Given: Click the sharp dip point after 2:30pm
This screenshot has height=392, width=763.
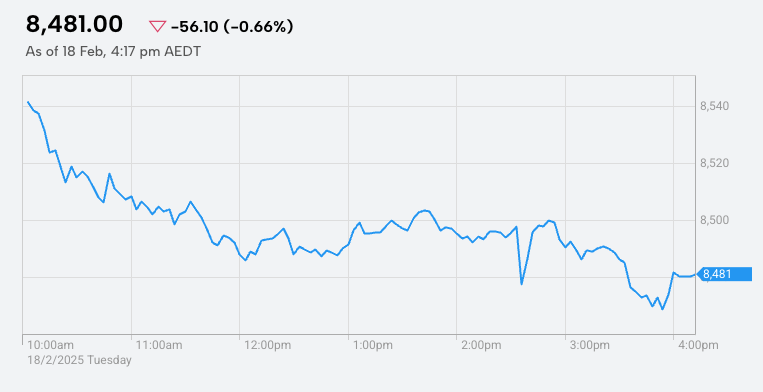Looking at the screenshot, I should pos(522,284).
